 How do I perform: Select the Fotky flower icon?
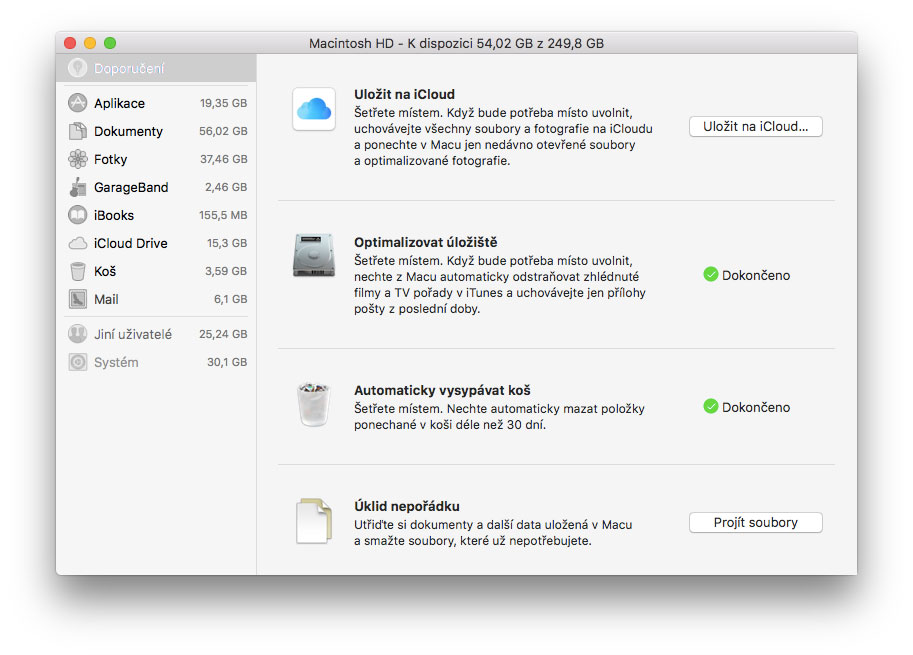(x=77, y=159)
